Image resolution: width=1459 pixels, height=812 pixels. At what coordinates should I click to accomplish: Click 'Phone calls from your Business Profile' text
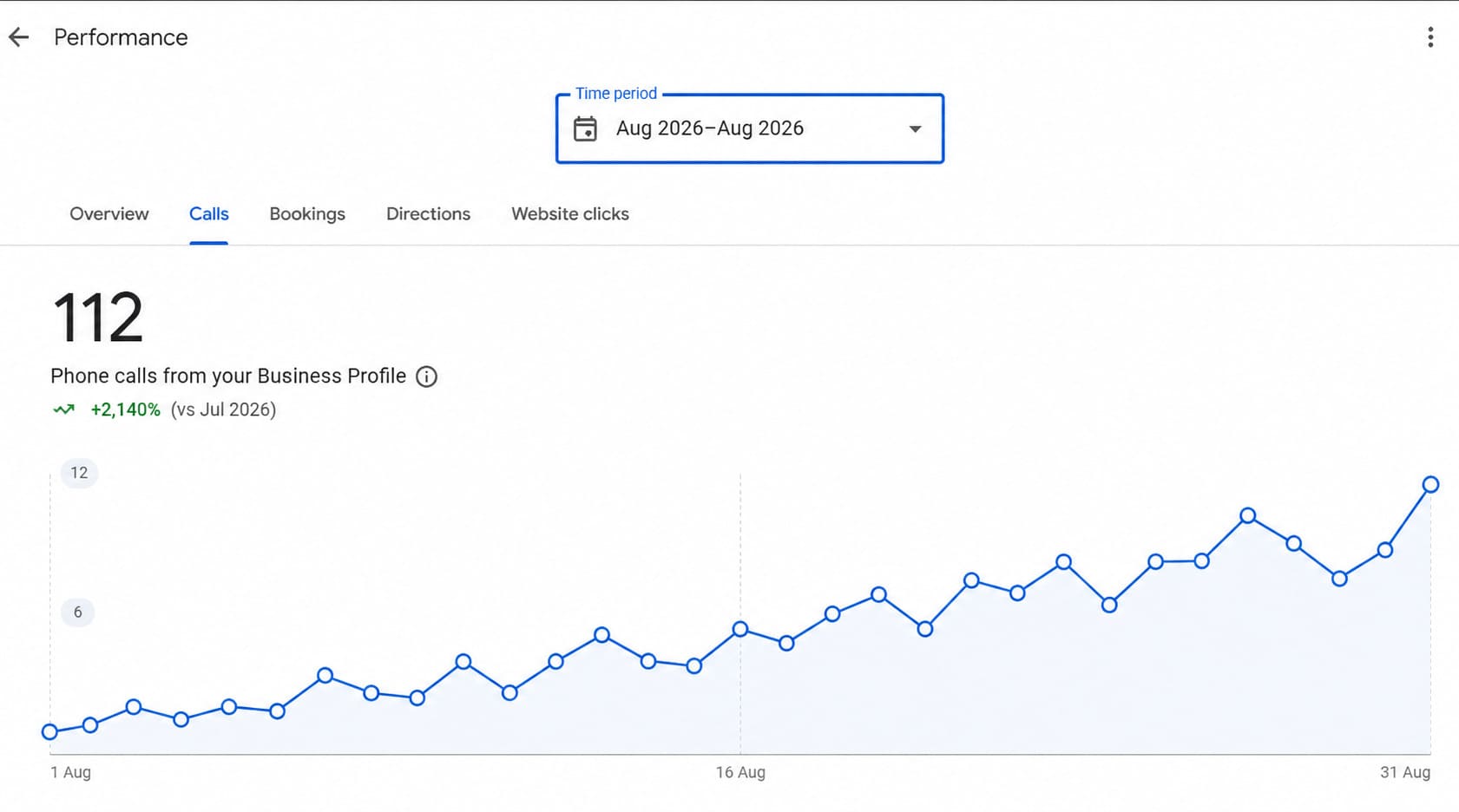click(228, 376)
